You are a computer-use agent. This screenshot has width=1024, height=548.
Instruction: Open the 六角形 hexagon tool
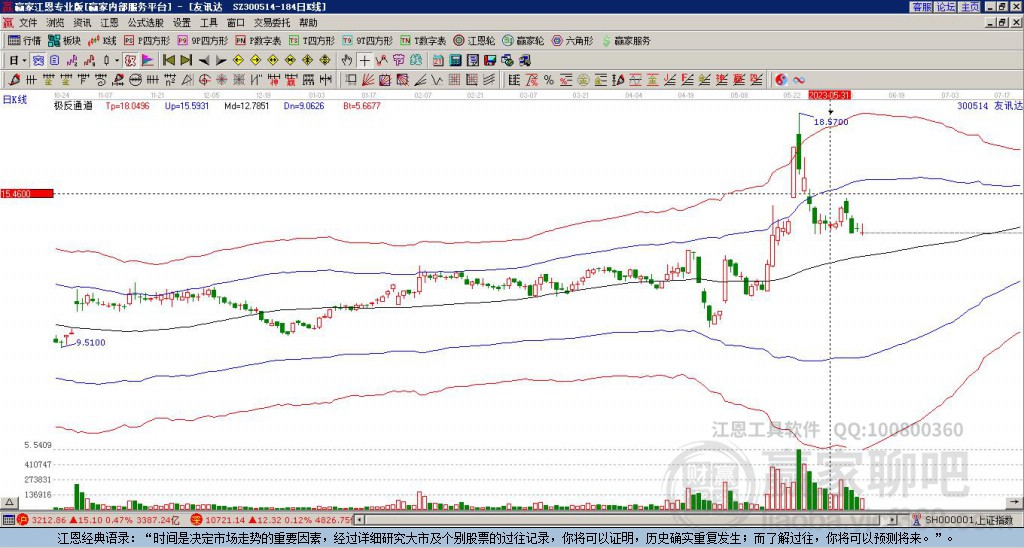tap(573, 40)
